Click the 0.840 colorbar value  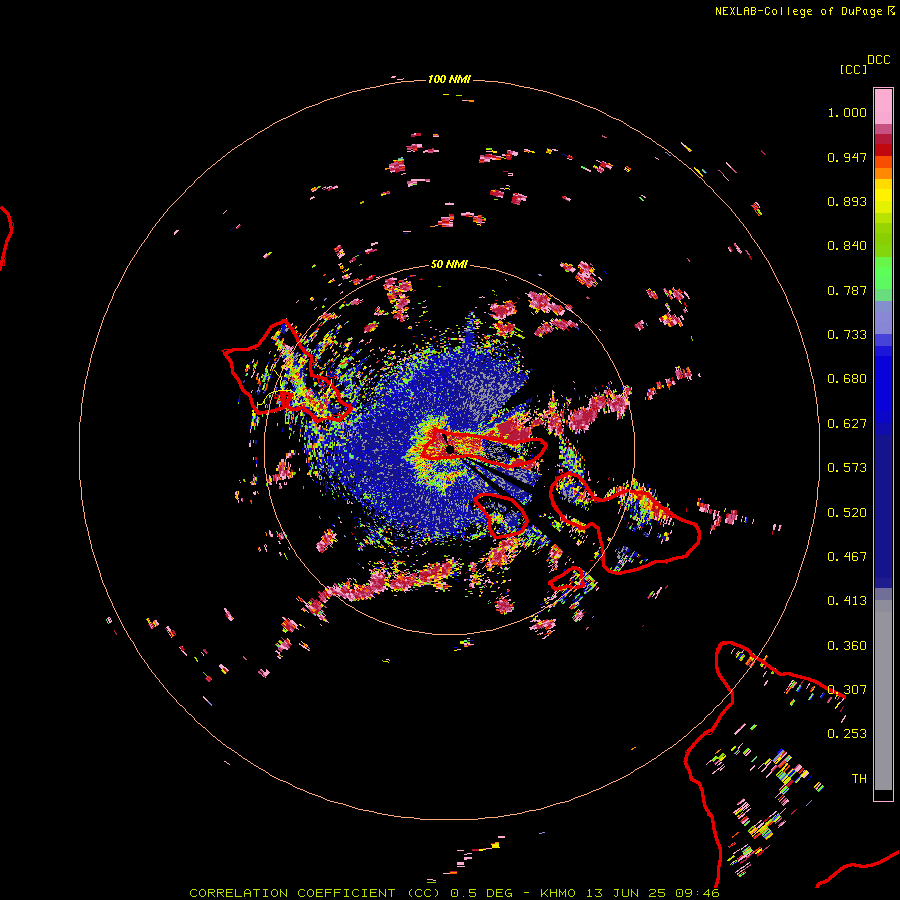point(847,246)
